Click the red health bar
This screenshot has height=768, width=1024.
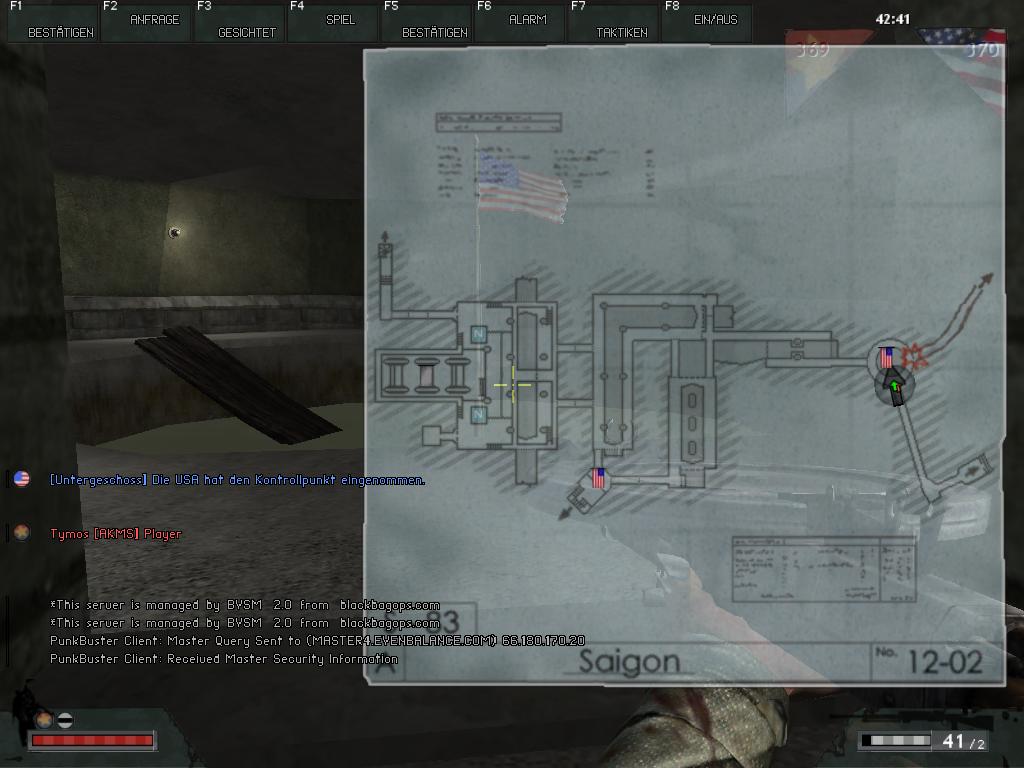tap(92, 740)
